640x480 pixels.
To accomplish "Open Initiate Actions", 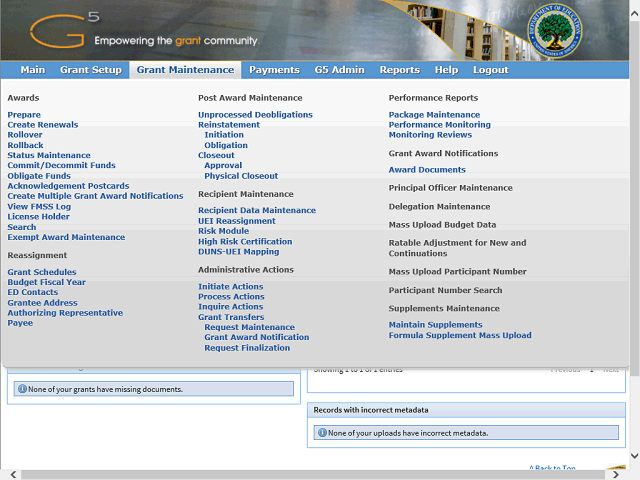I will pyautogui.click(x=231, y=287).
